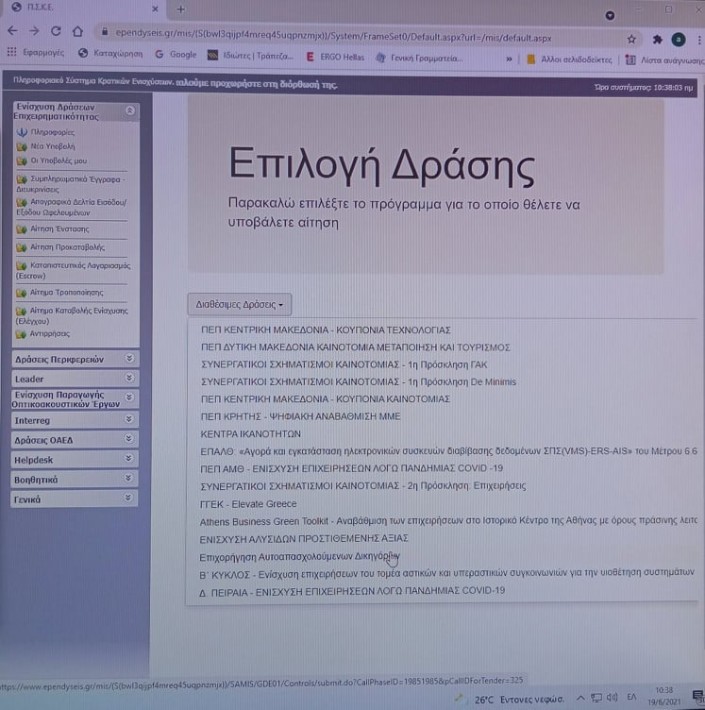Open Άλλοι σελιδοδείκτες bookmarks folder
The height and width of the screenshot is (710, 705).
tap(569, 59)
